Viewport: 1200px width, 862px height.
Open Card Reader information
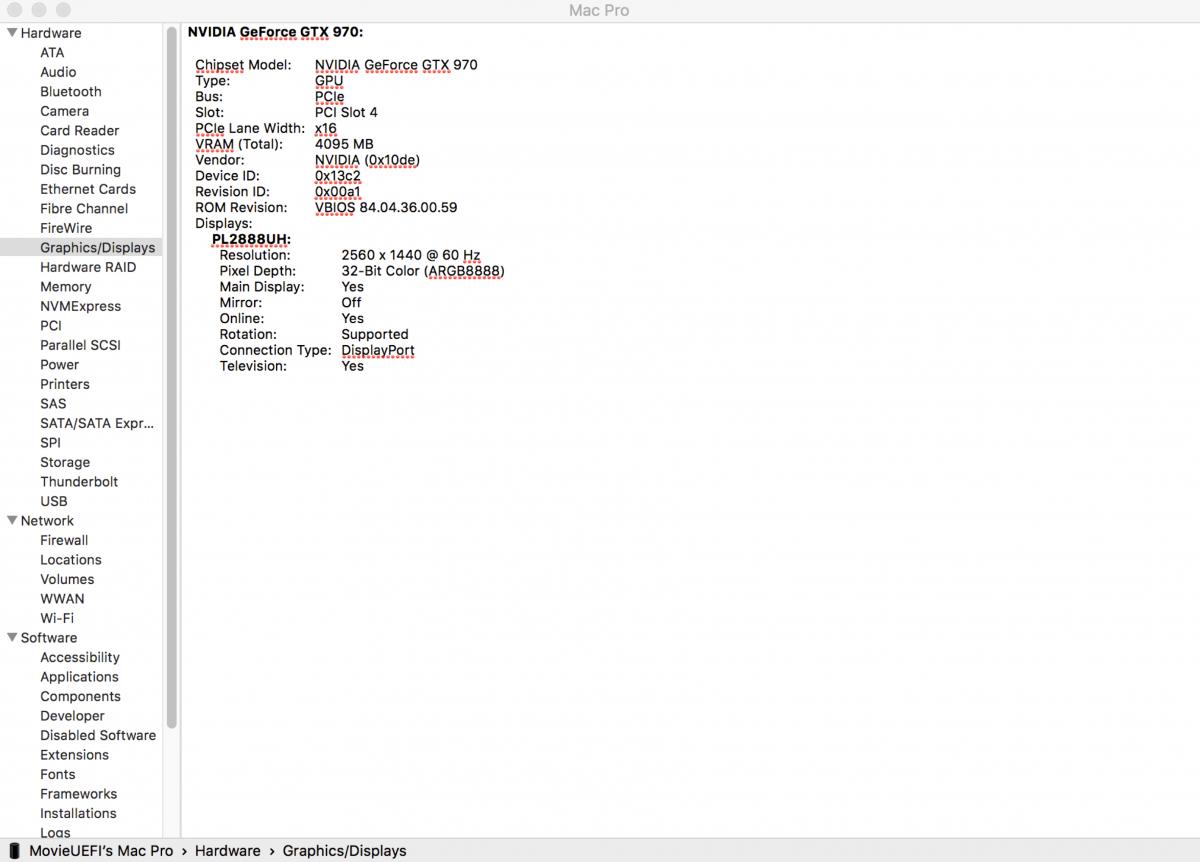[x=79, y=131]
